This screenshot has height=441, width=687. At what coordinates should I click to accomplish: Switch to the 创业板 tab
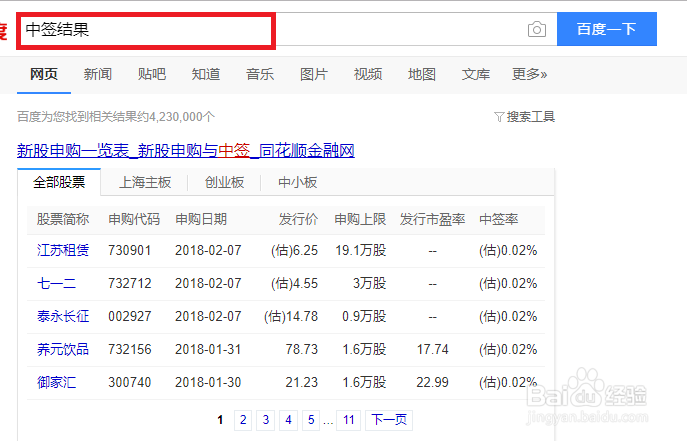click(x=224, y=182)
